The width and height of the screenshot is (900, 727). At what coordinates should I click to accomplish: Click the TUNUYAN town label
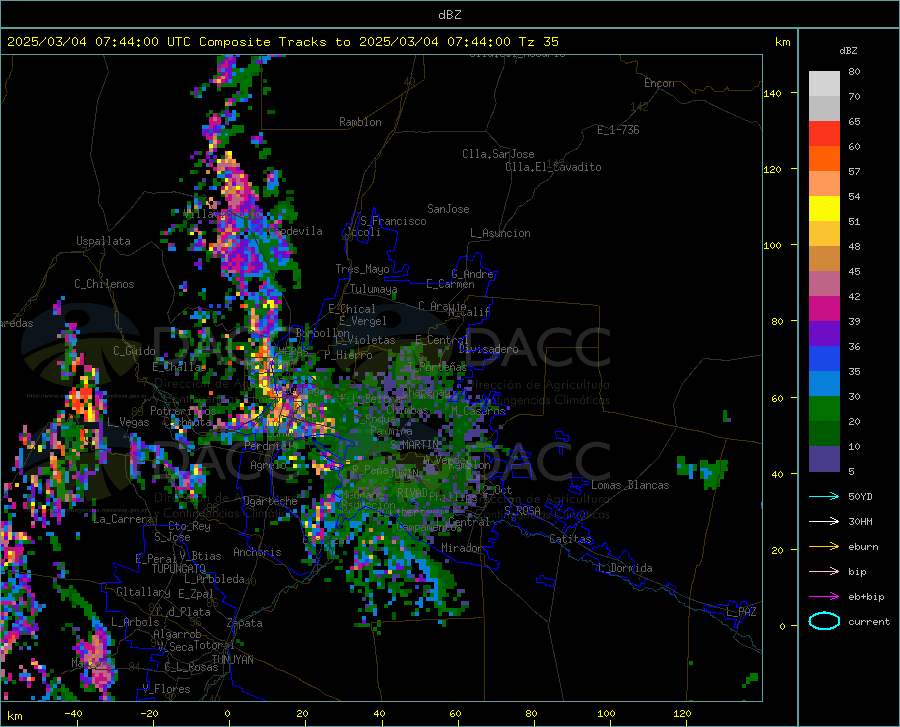tap(232, 660)
